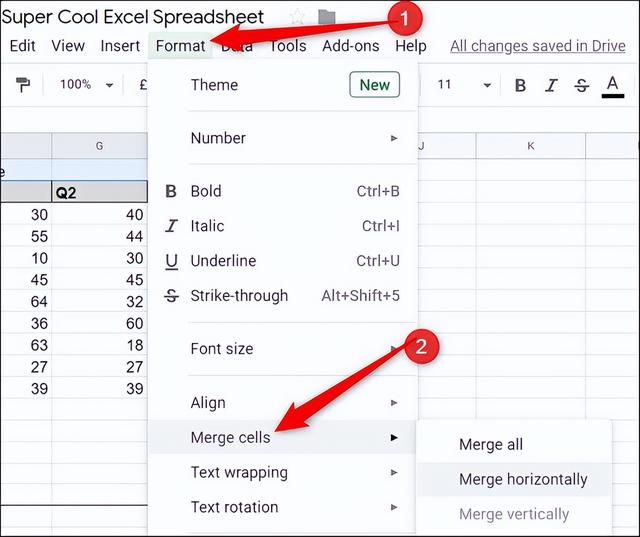This screenshot has height=537, width=640.
Task: Open the text color picker
Action: 613,86
